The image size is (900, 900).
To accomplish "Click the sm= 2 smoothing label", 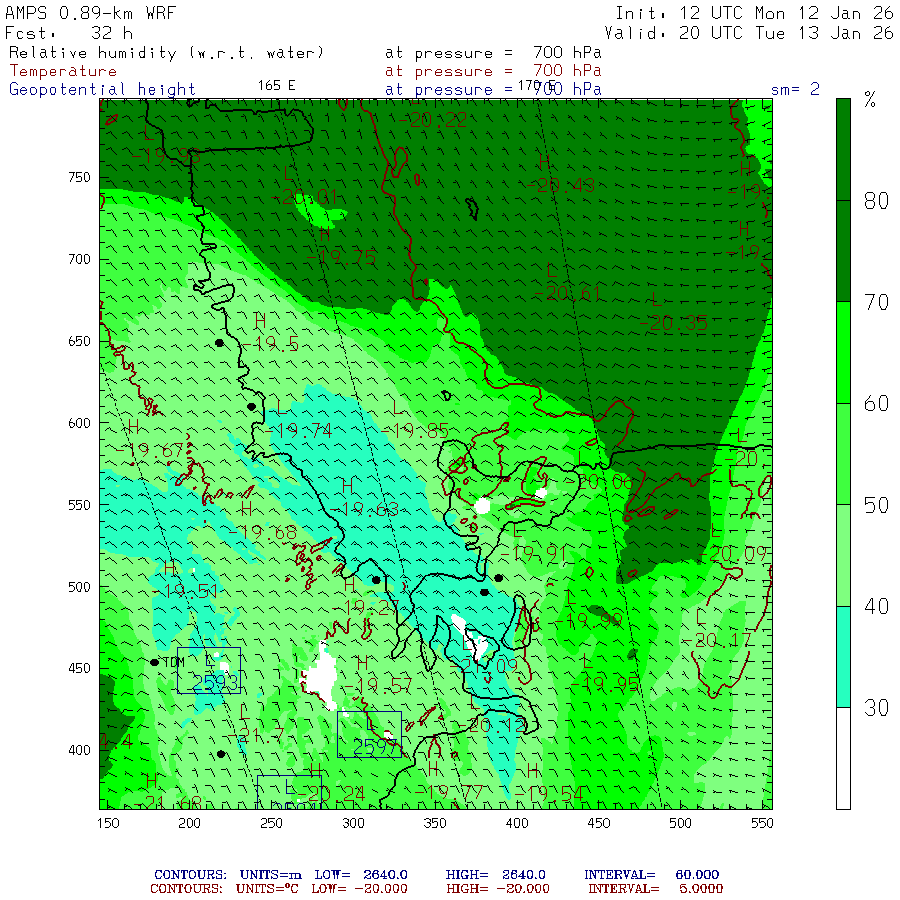I will [795, 89].
